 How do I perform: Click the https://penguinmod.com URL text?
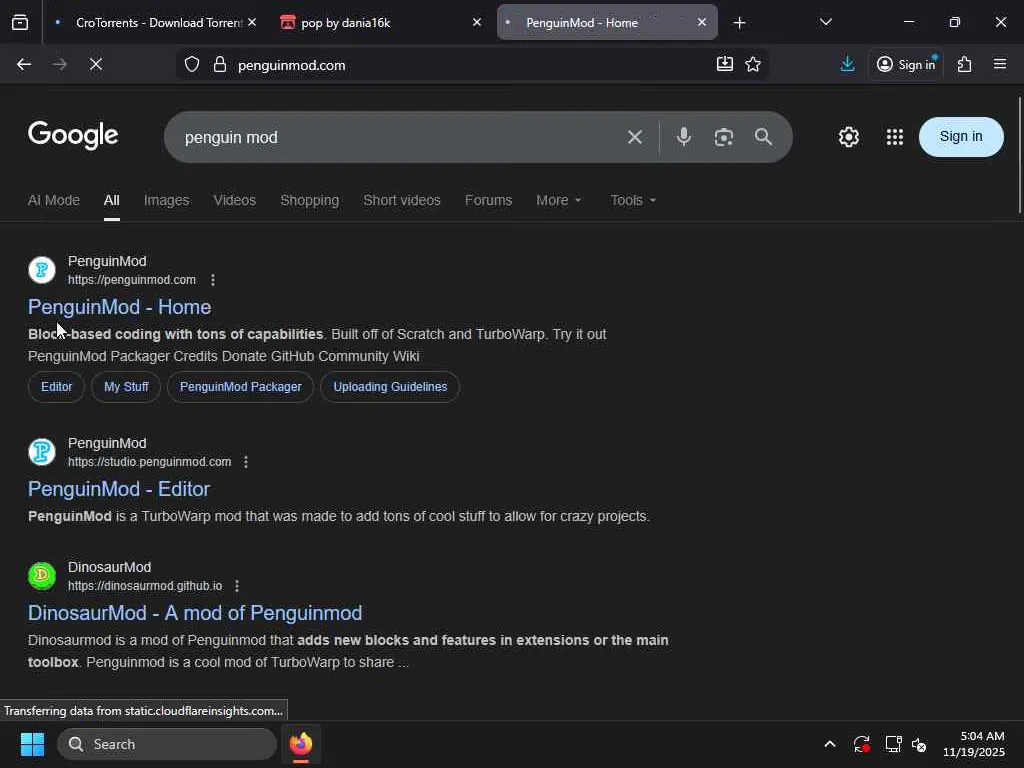click(x=132, y=280)
